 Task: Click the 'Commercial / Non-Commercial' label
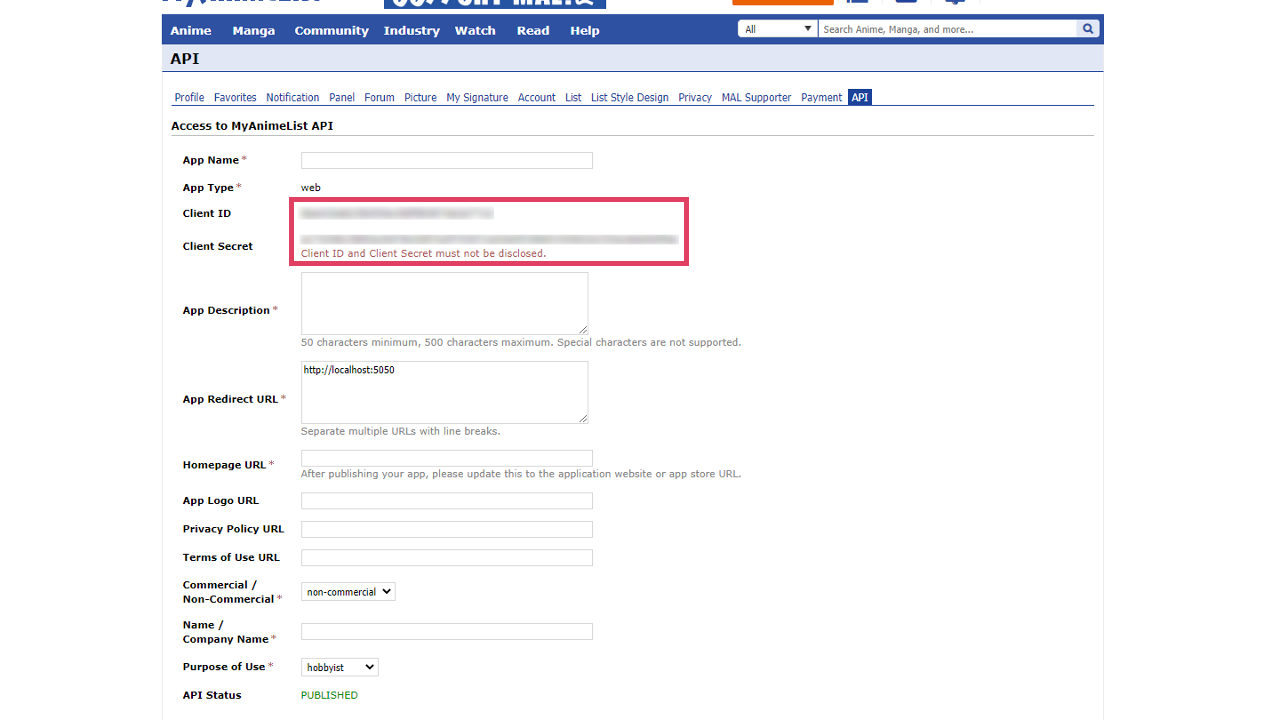point(228,592)
